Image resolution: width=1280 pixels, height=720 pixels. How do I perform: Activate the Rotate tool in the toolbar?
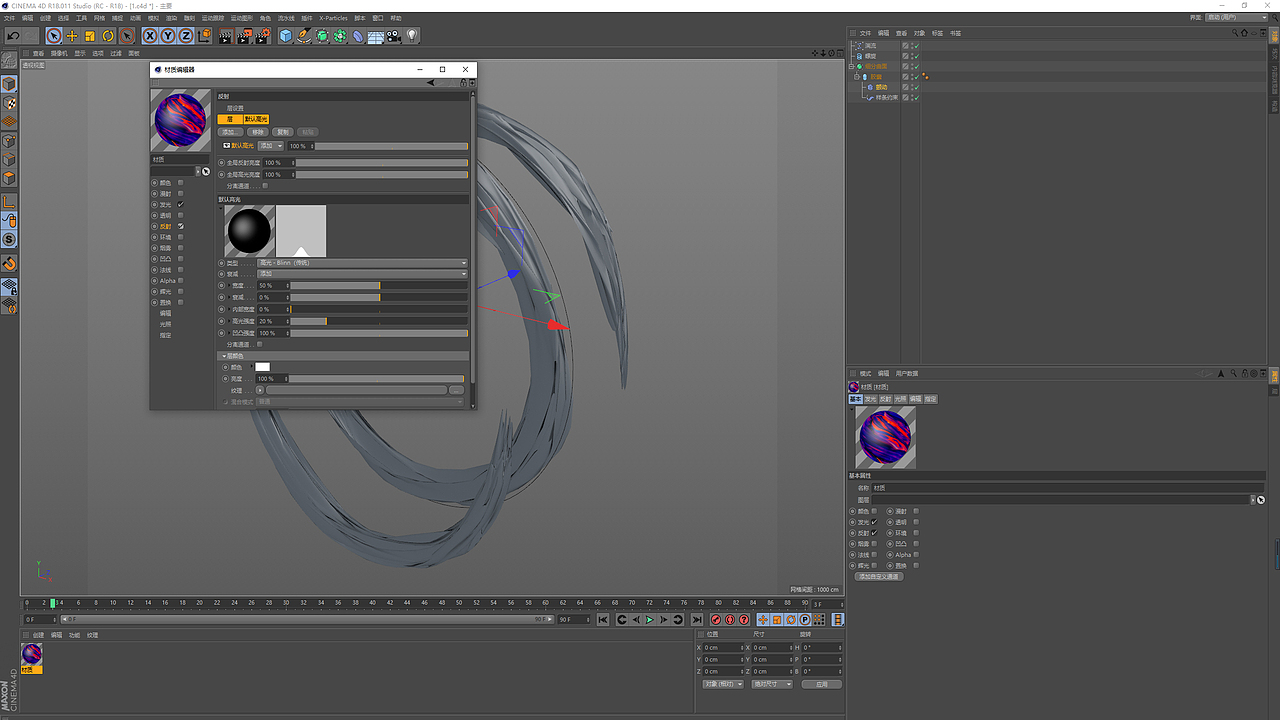click(x=108, y=36)
